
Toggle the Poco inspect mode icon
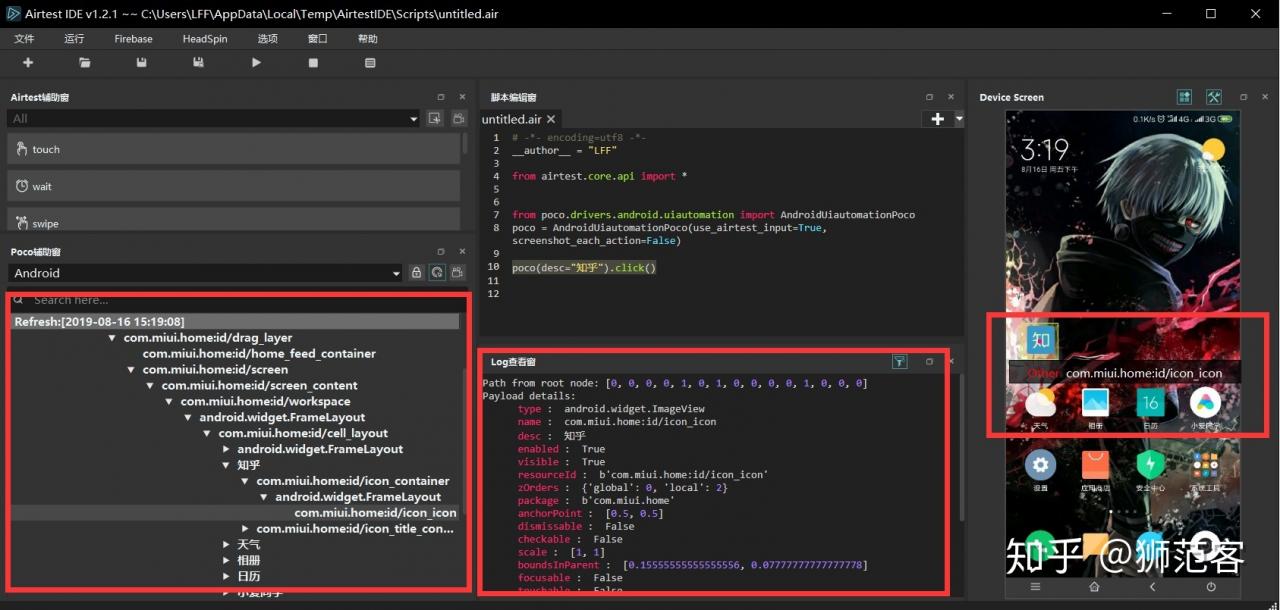(x=437, y=272)
